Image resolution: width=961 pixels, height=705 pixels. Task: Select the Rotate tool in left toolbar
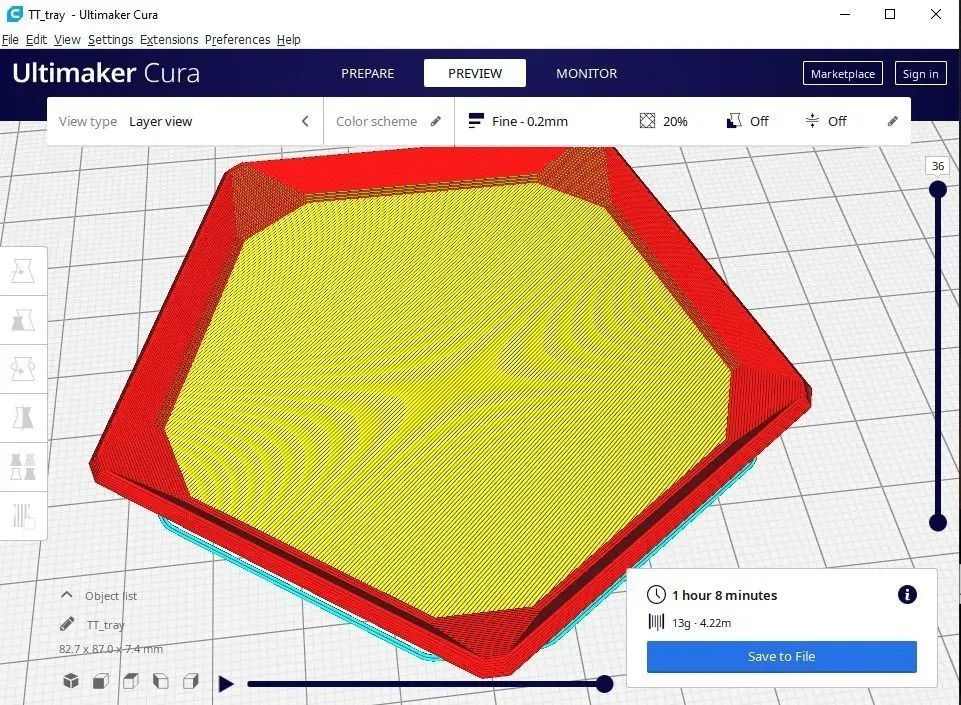tap(23, 369)
